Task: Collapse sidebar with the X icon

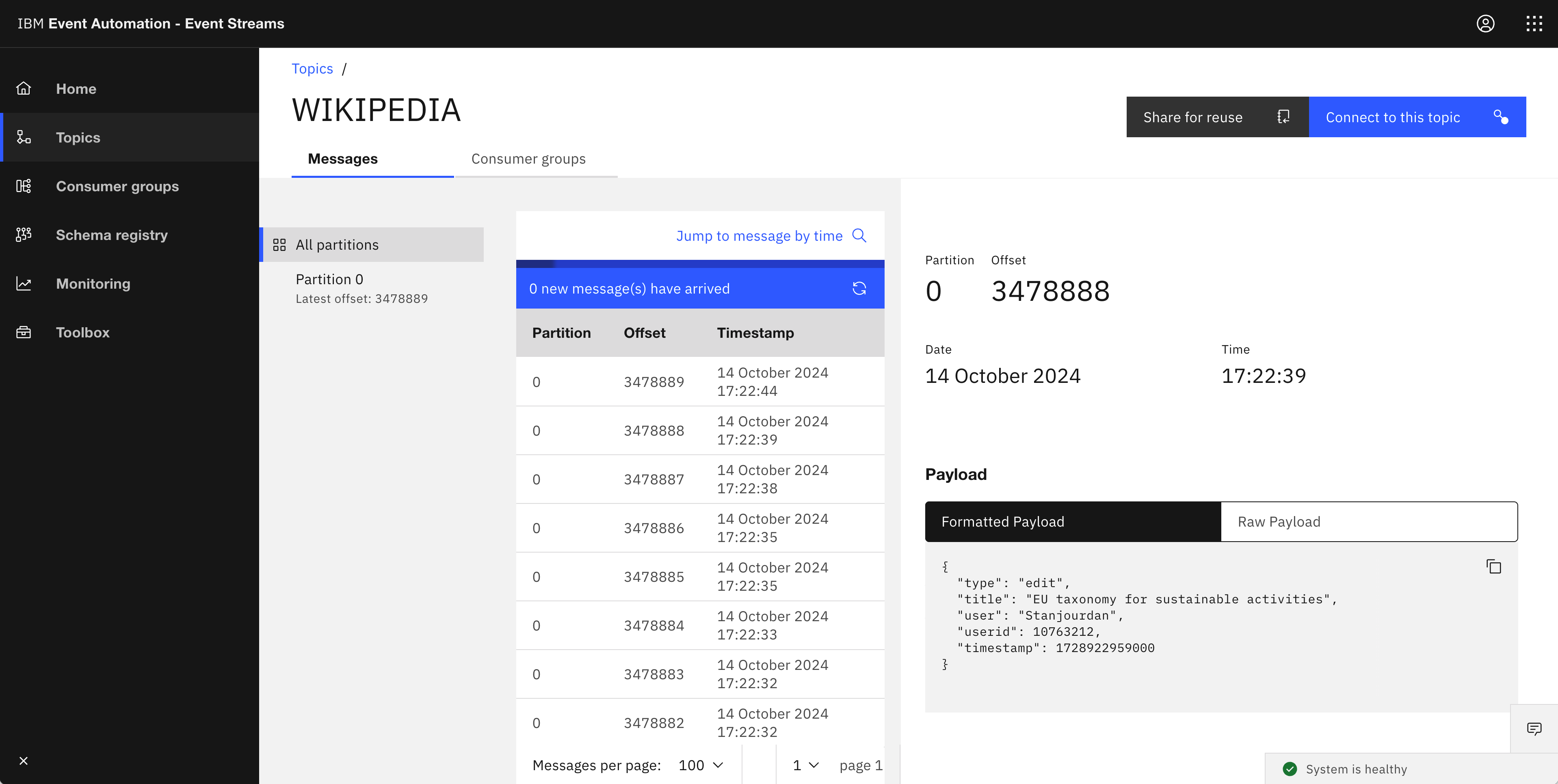Action: coord(24,760)
